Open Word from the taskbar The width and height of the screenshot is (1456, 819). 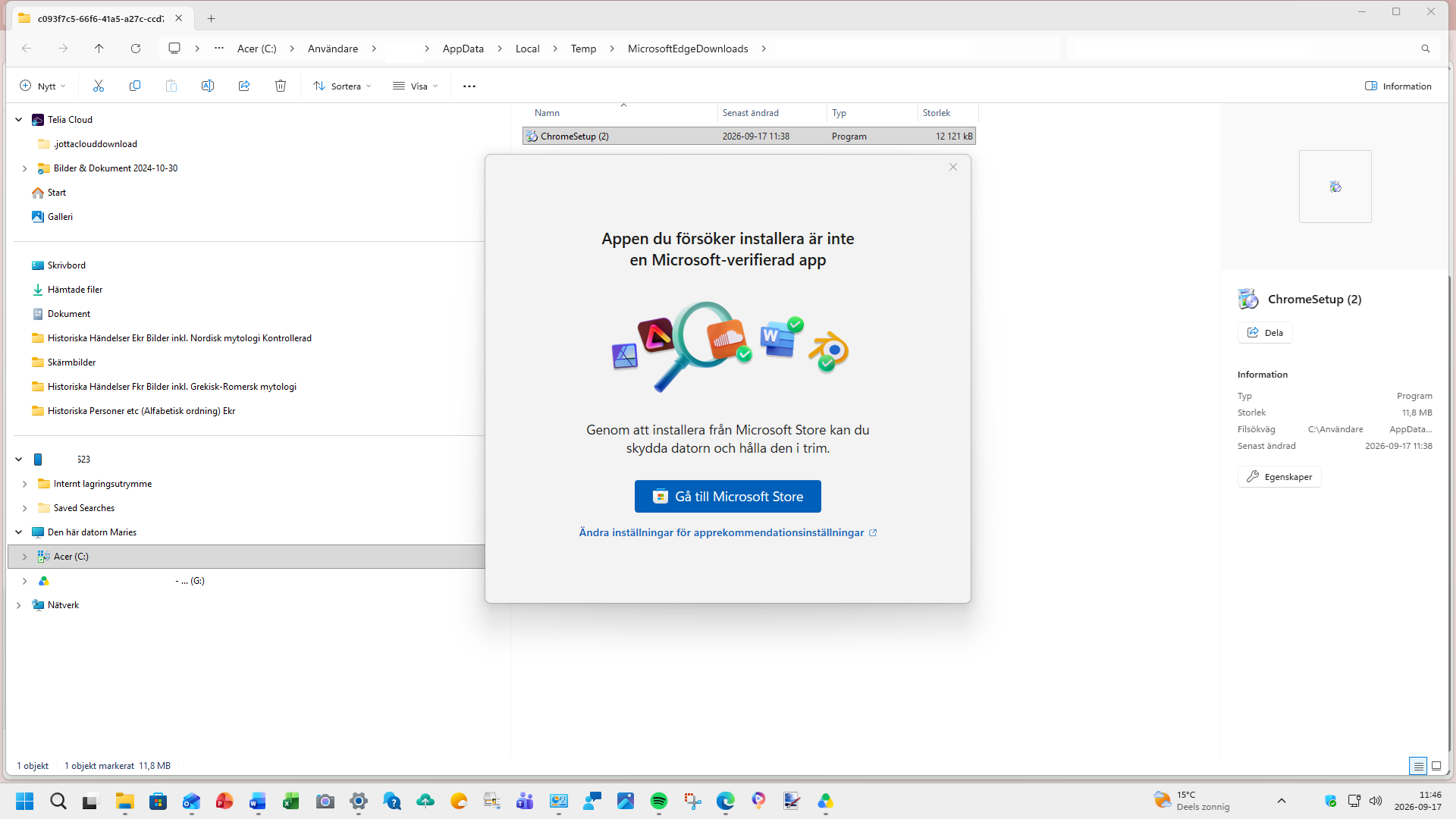click(x=258, y=801)
